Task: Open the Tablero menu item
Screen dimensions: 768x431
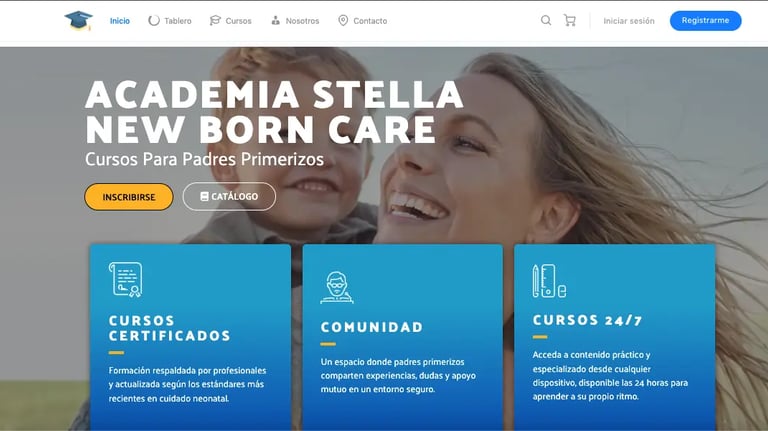Action: click(170, 21)
